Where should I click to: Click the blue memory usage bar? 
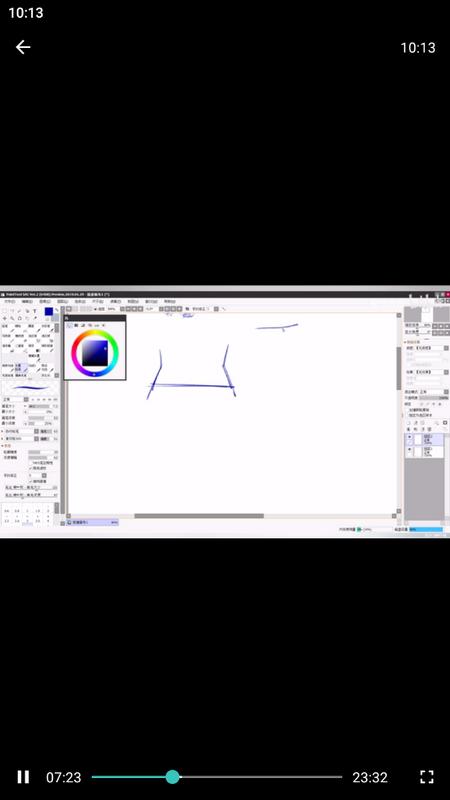coord(426,530)
